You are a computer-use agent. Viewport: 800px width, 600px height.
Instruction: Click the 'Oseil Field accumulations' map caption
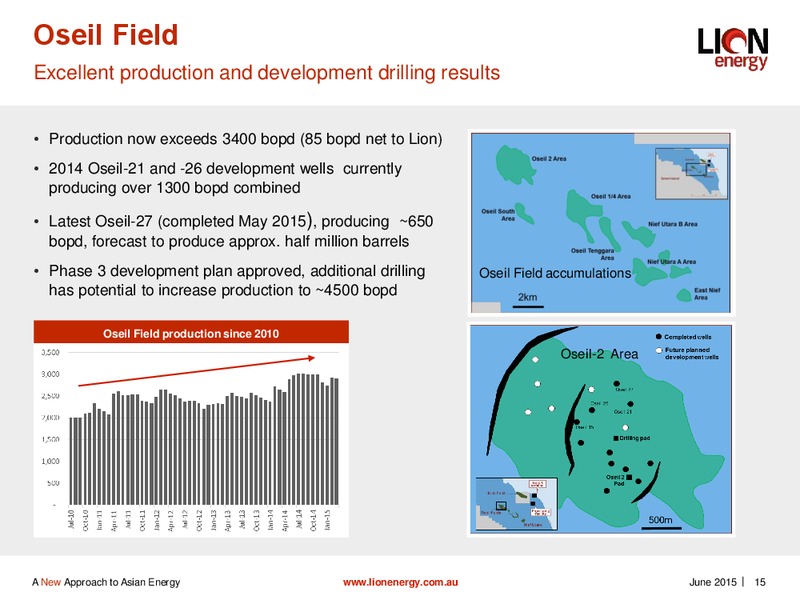(555, 273)
